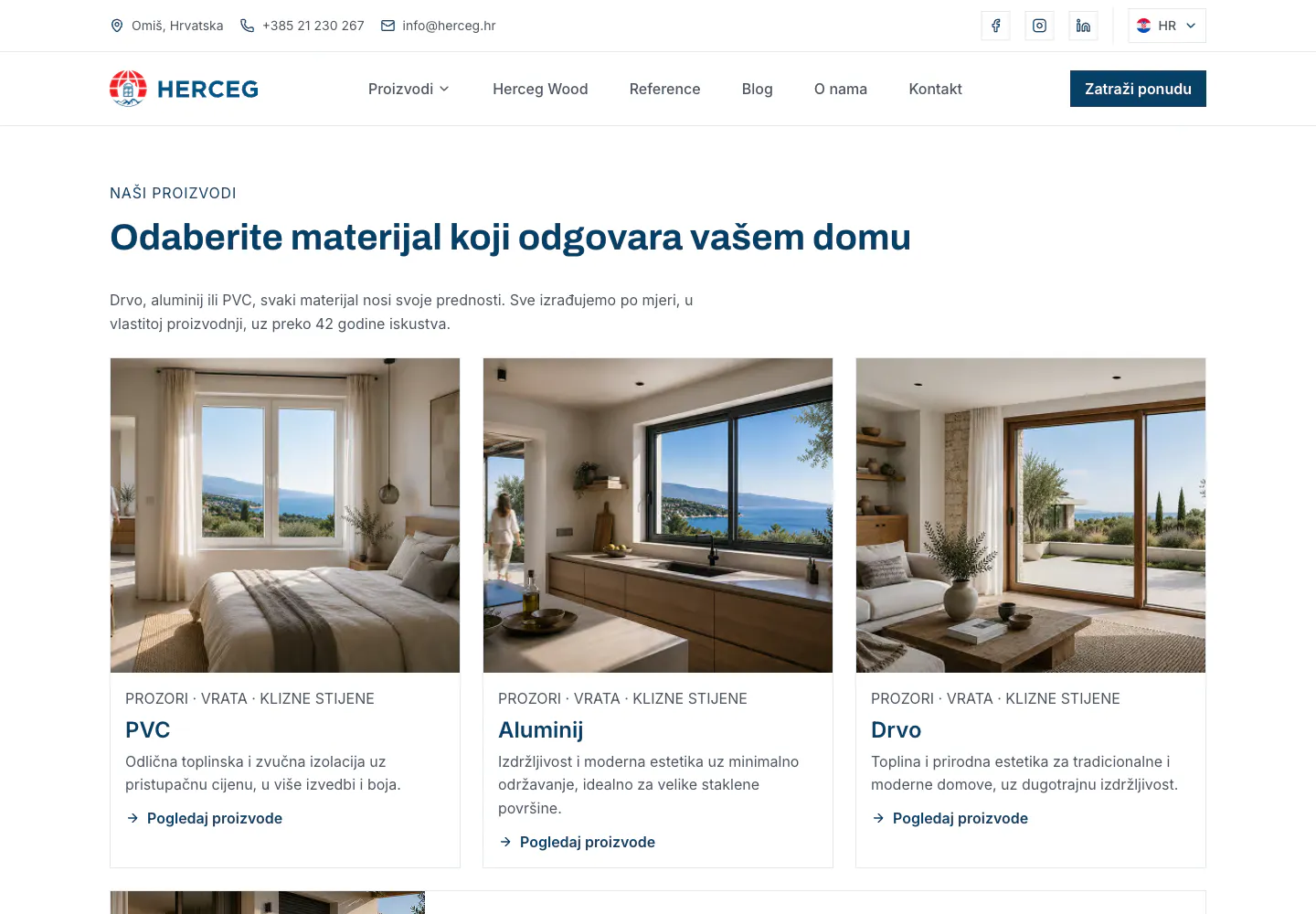Open the LinkedIn social icon

tap(1083, 26)
